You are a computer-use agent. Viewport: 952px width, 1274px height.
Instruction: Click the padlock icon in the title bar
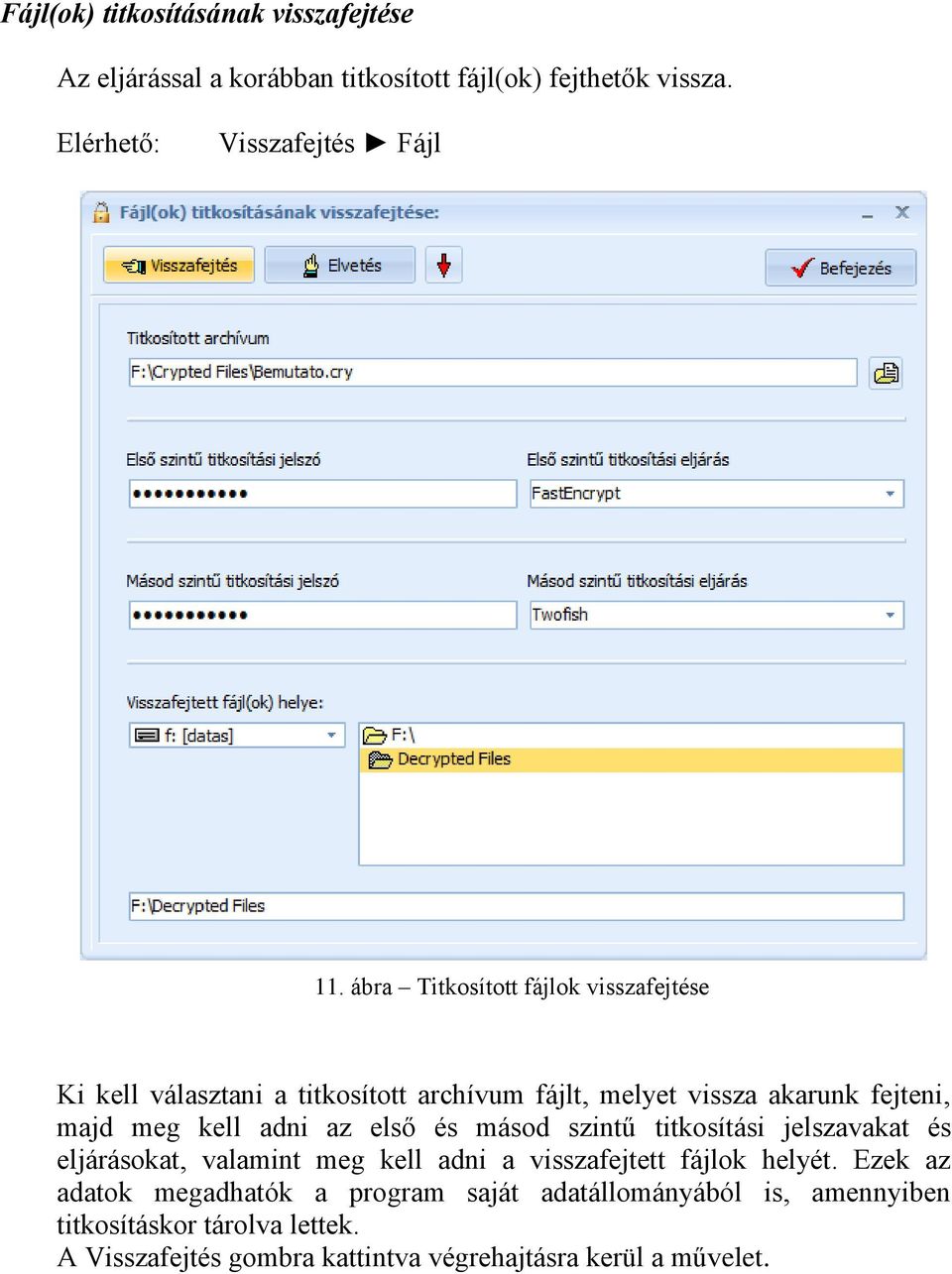pyautogui.click(x=101, y=212)
